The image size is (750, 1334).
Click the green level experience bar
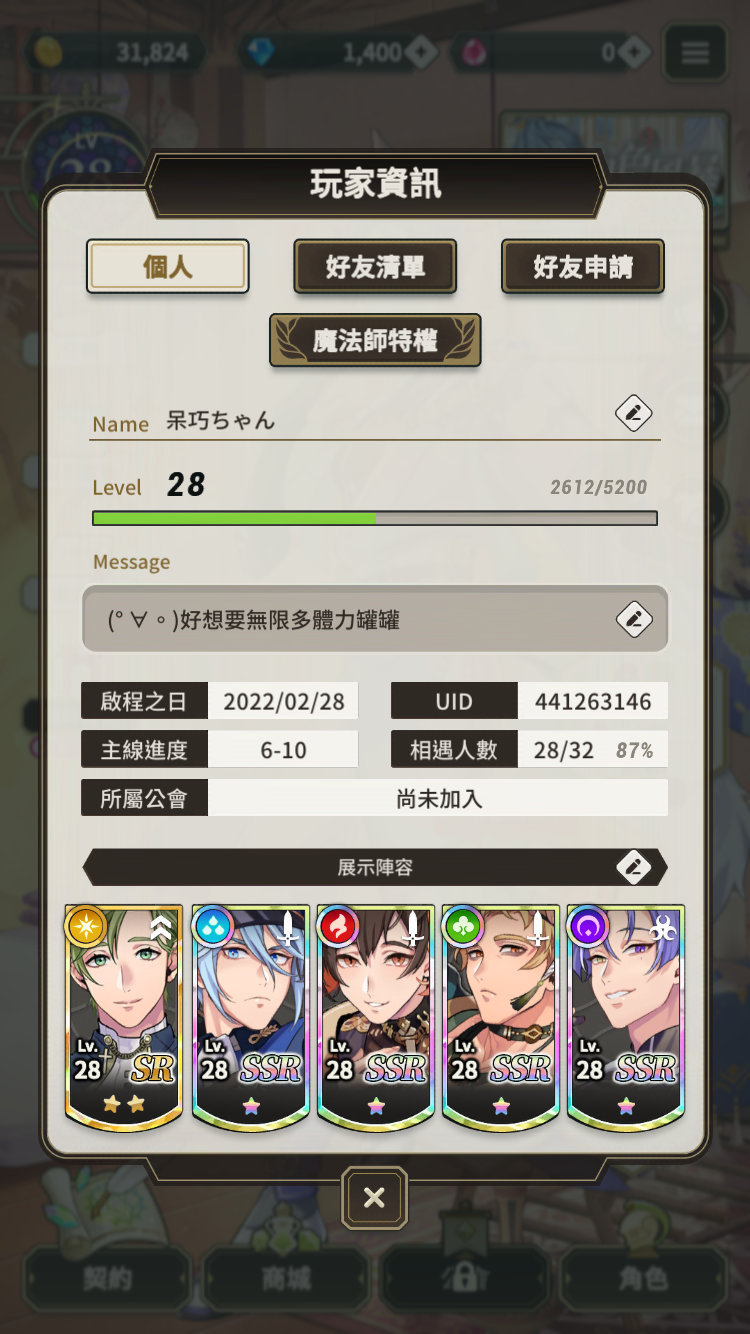(x=375, y=518)
